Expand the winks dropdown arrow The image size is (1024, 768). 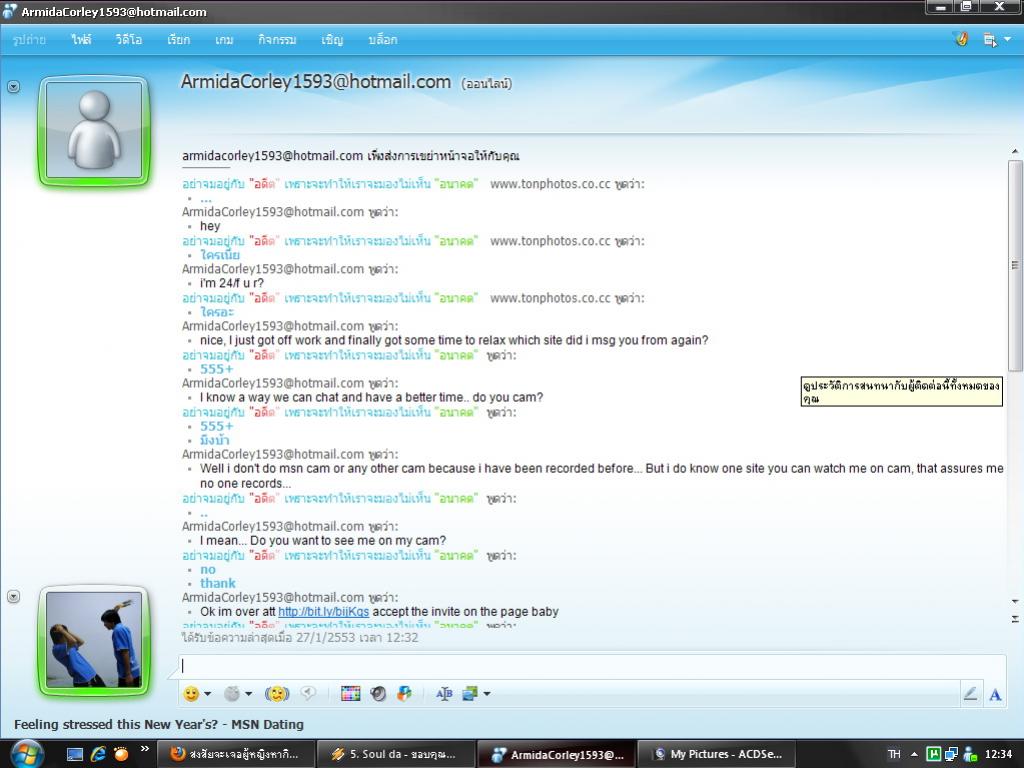(248, 694)
